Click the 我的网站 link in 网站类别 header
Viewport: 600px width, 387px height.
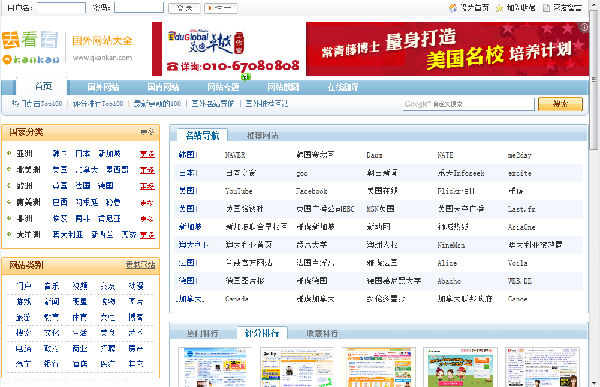[x=140, y=265]
